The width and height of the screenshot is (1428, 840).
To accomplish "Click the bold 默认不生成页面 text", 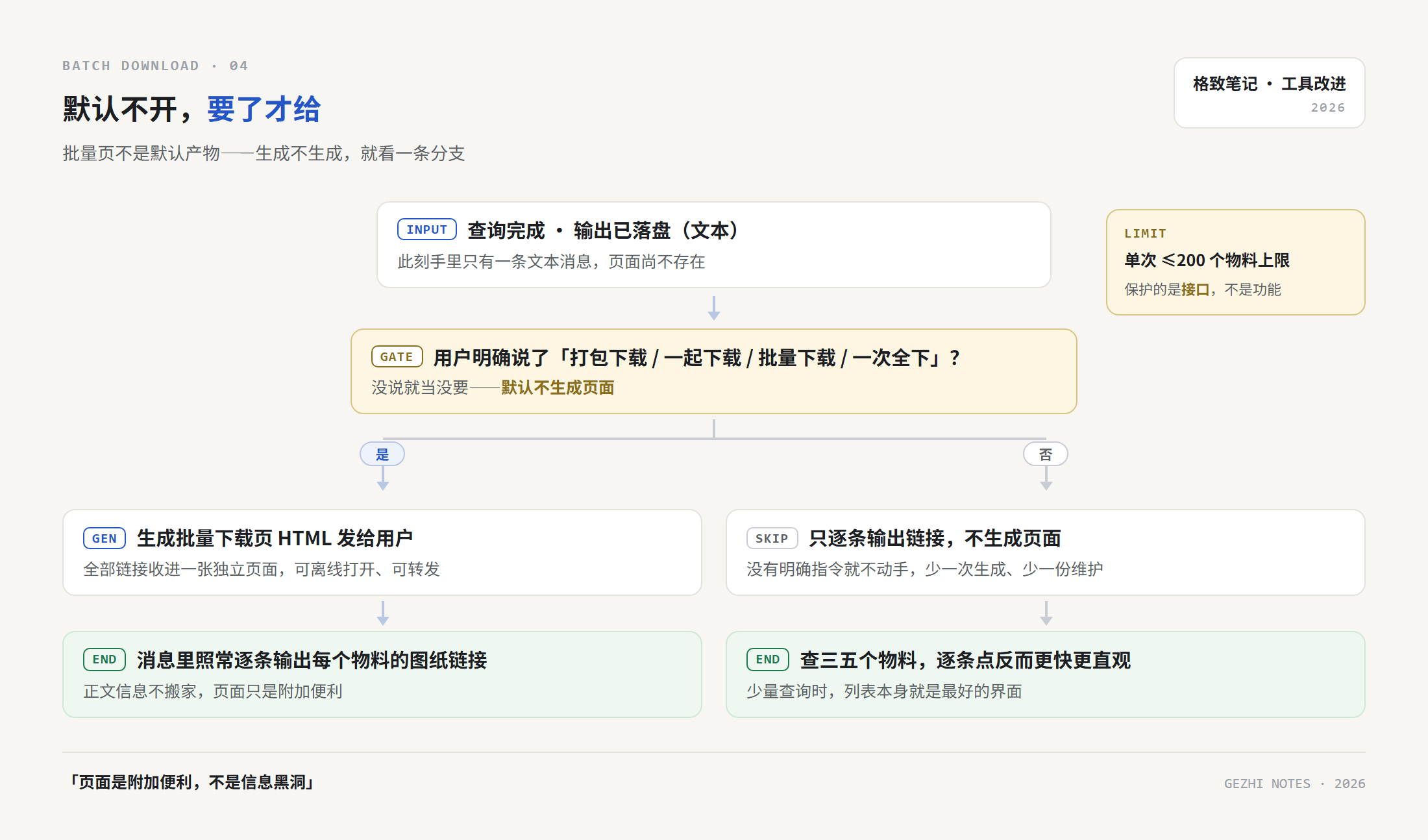I will 558,388.
